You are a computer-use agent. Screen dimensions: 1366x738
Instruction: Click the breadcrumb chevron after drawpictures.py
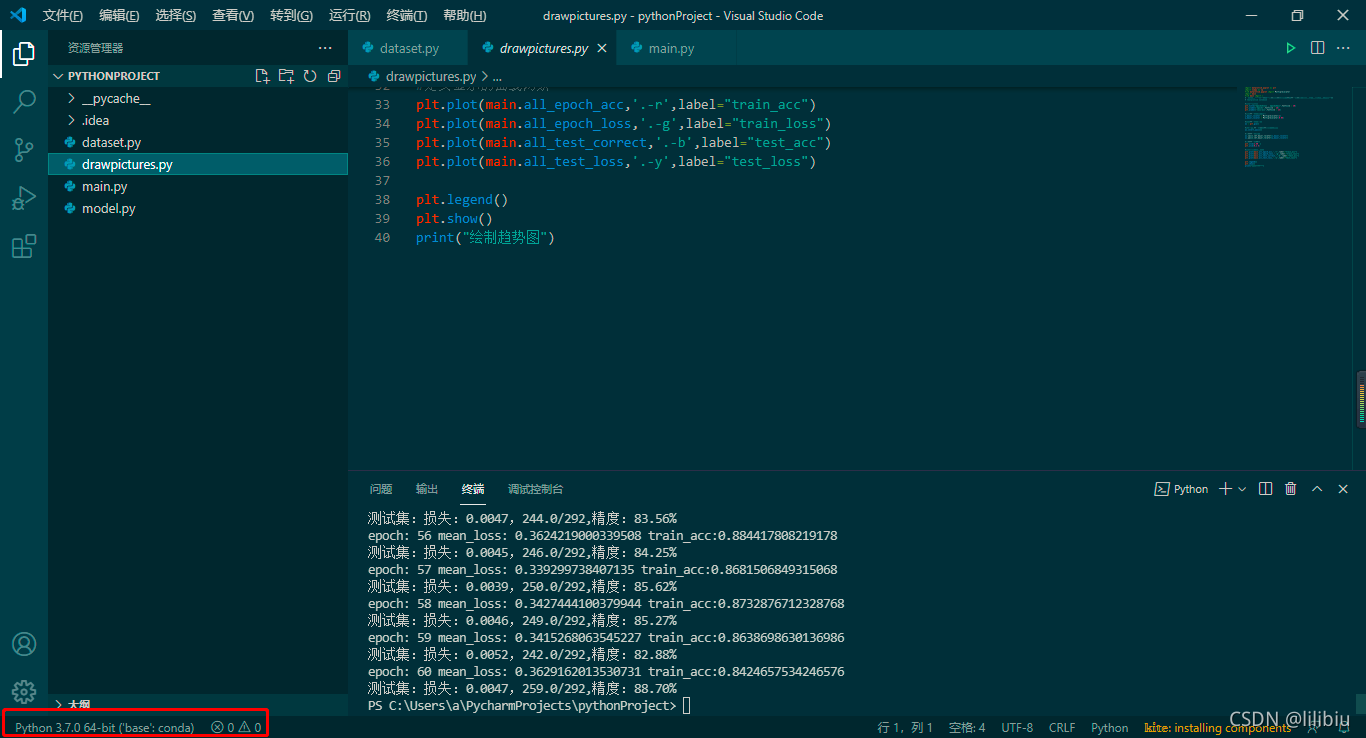tap(485, 76)
